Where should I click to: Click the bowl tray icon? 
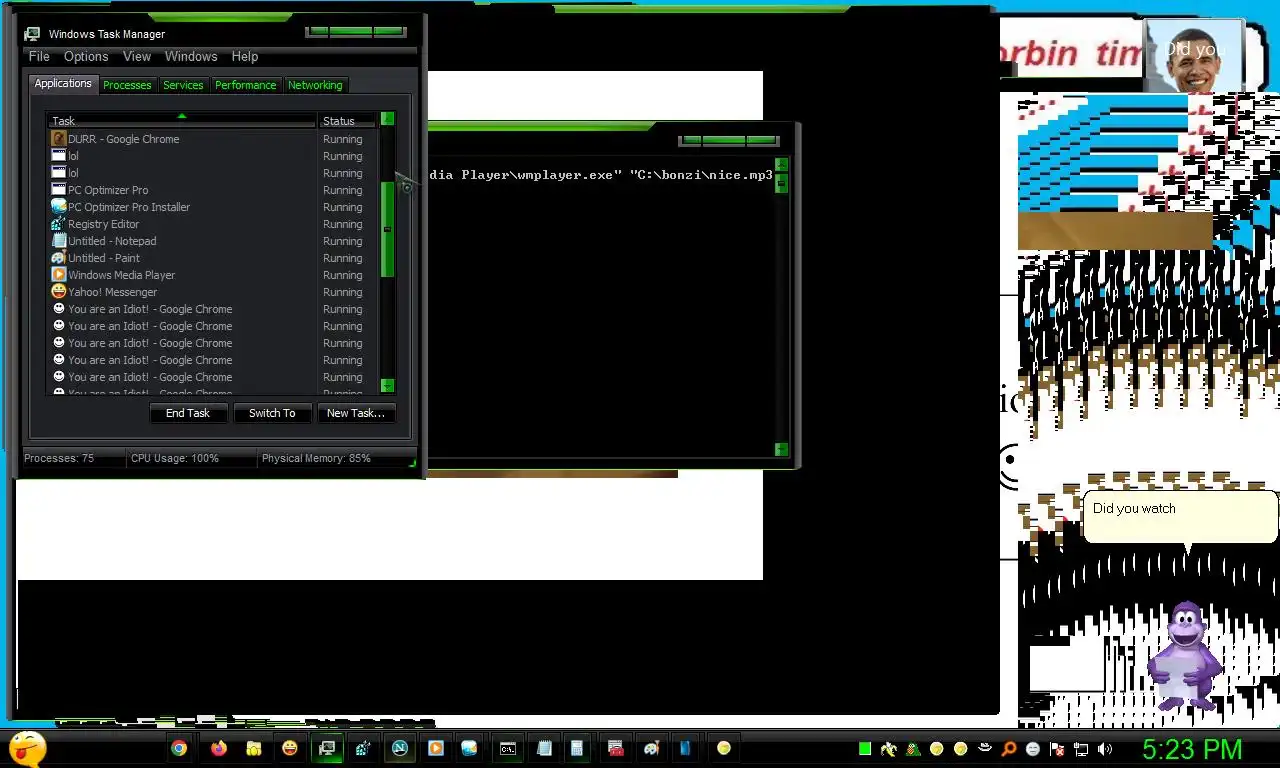(985, 749)
